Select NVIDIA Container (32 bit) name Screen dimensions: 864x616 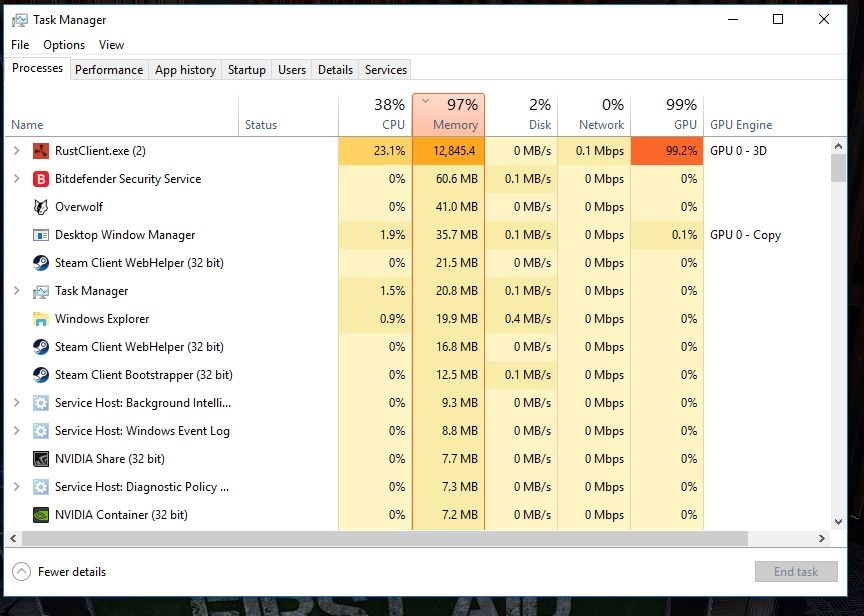pyautogui.click(x=121, y=515)
